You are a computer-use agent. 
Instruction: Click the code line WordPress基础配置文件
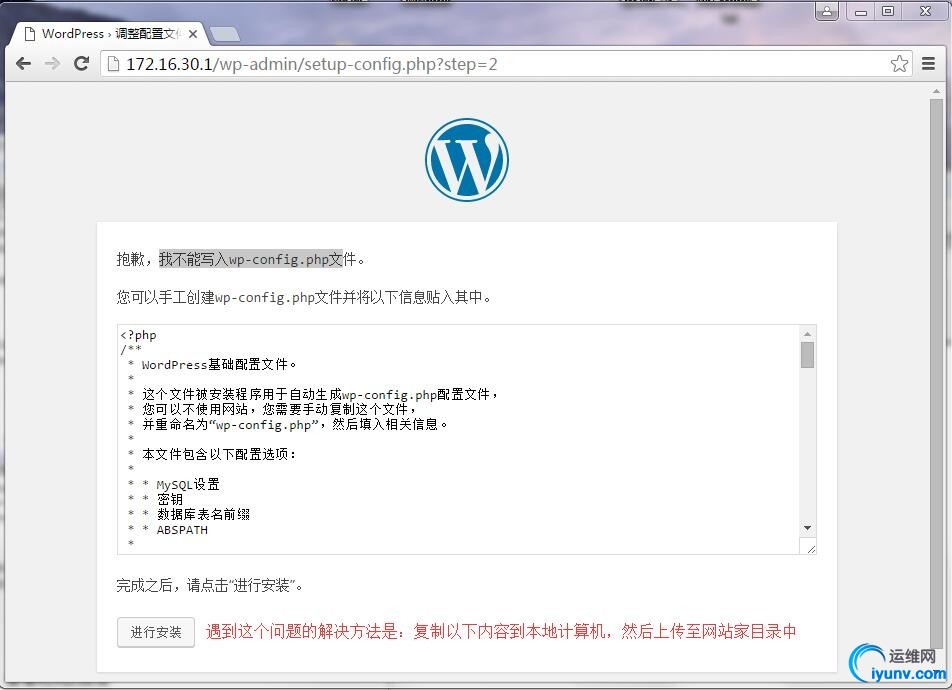(219, 364)
